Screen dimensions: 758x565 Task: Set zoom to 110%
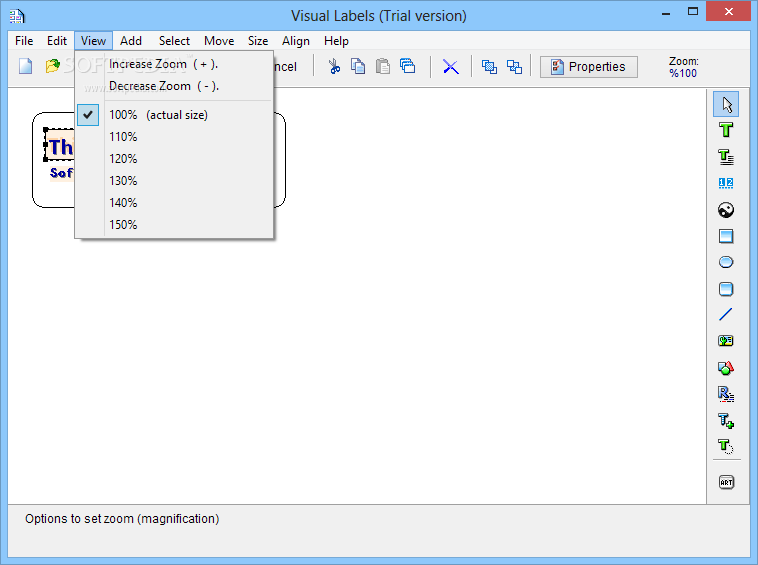click(x=174, y=137)
